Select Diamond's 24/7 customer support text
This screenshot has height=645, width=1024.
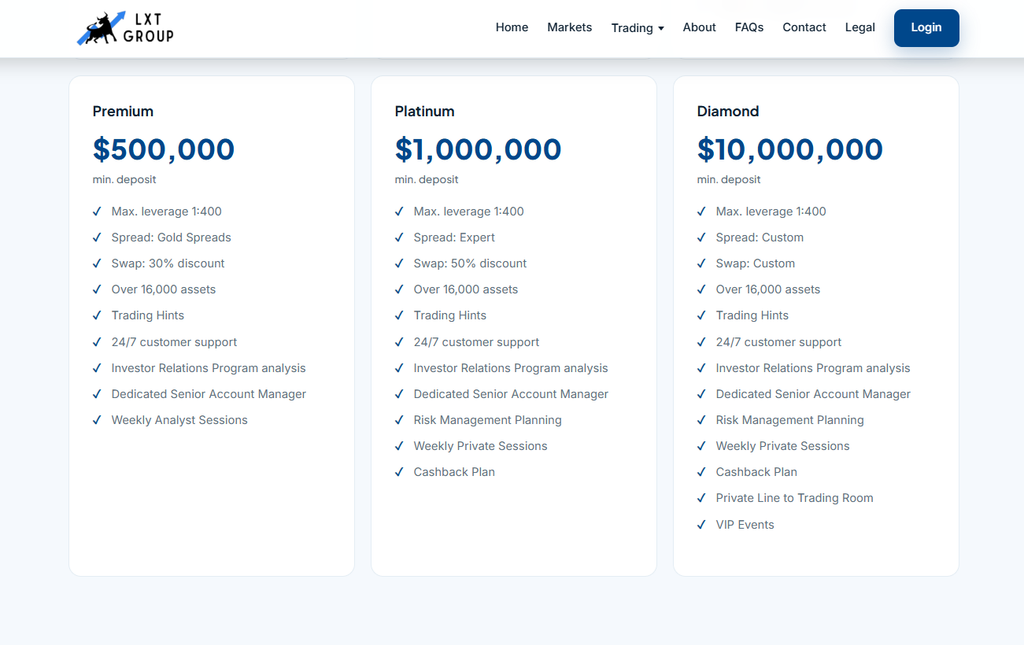pos(778,342)
